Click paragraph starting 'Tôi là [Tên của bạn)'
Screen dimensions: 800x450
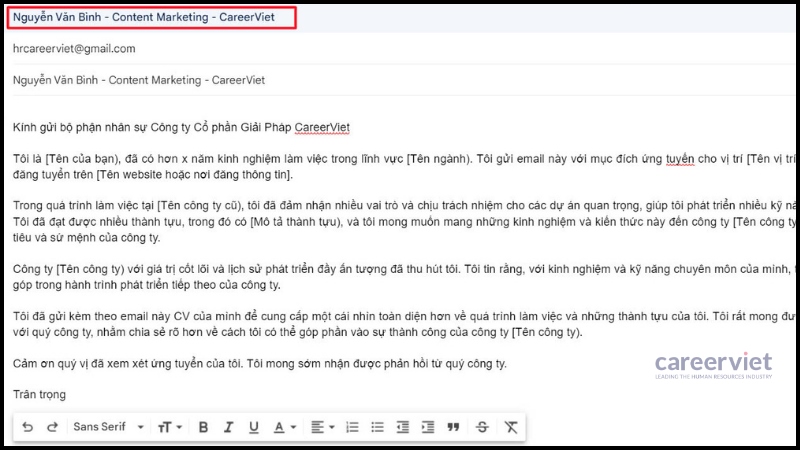[x=403, y=167]
